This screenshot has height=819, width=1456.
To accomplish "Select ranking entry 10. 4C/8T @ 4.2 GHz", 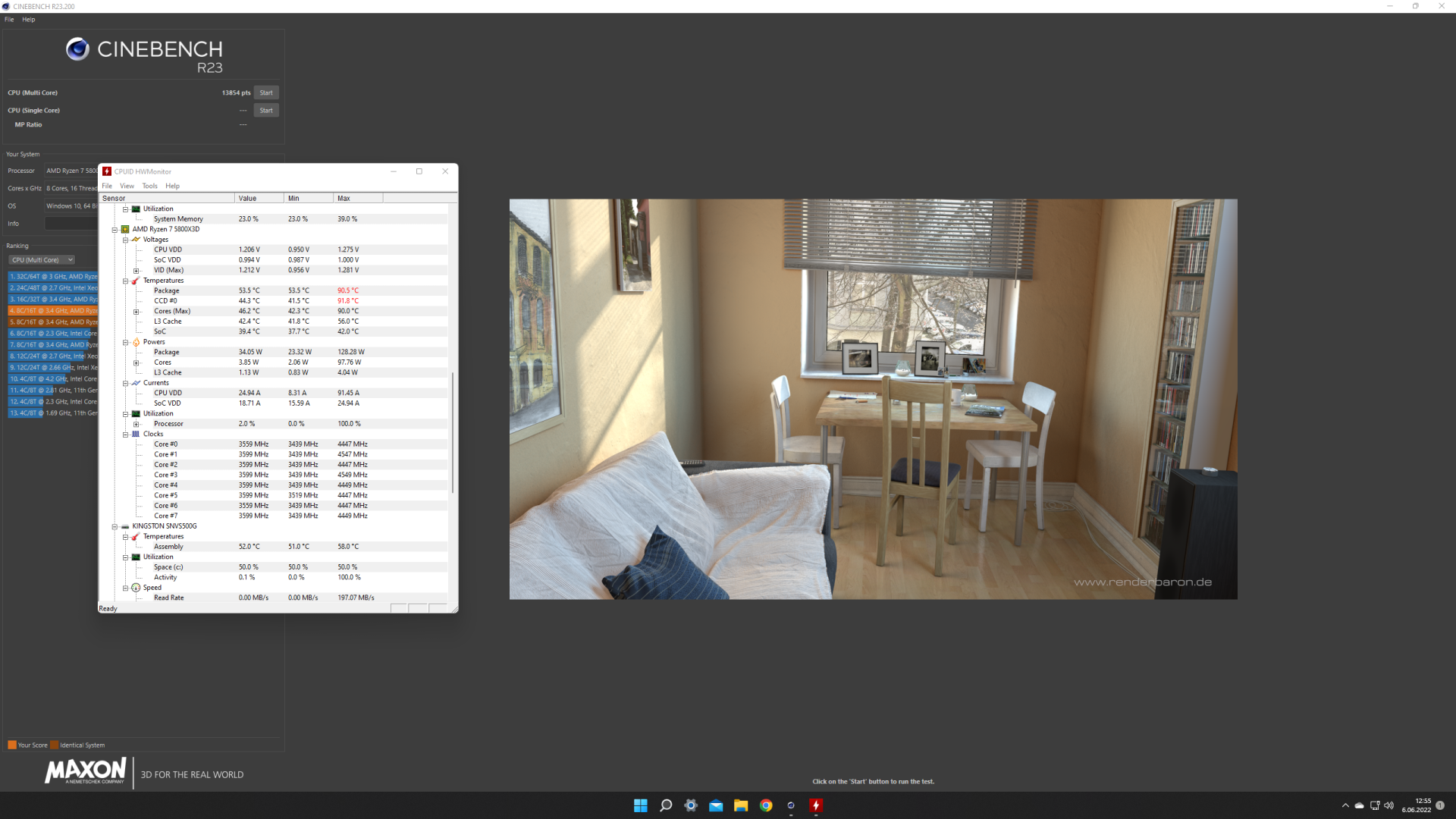I will (x=53, y=379).
